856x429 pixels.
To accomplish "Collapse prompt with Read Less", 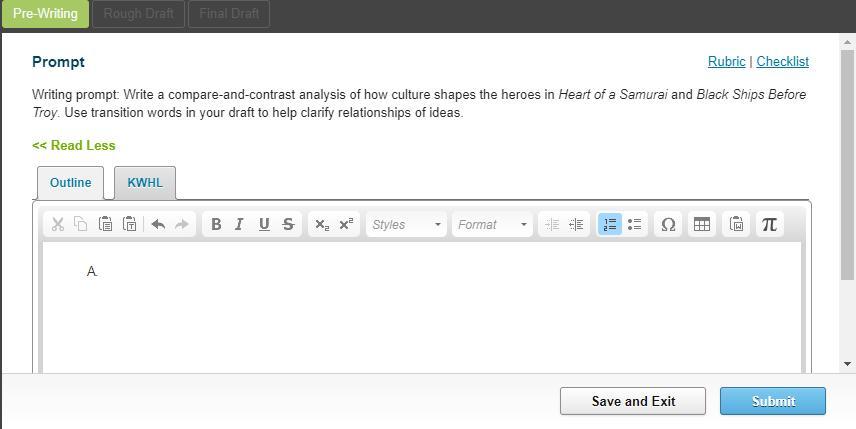I will pyautogui.click(x=74, y=146).
